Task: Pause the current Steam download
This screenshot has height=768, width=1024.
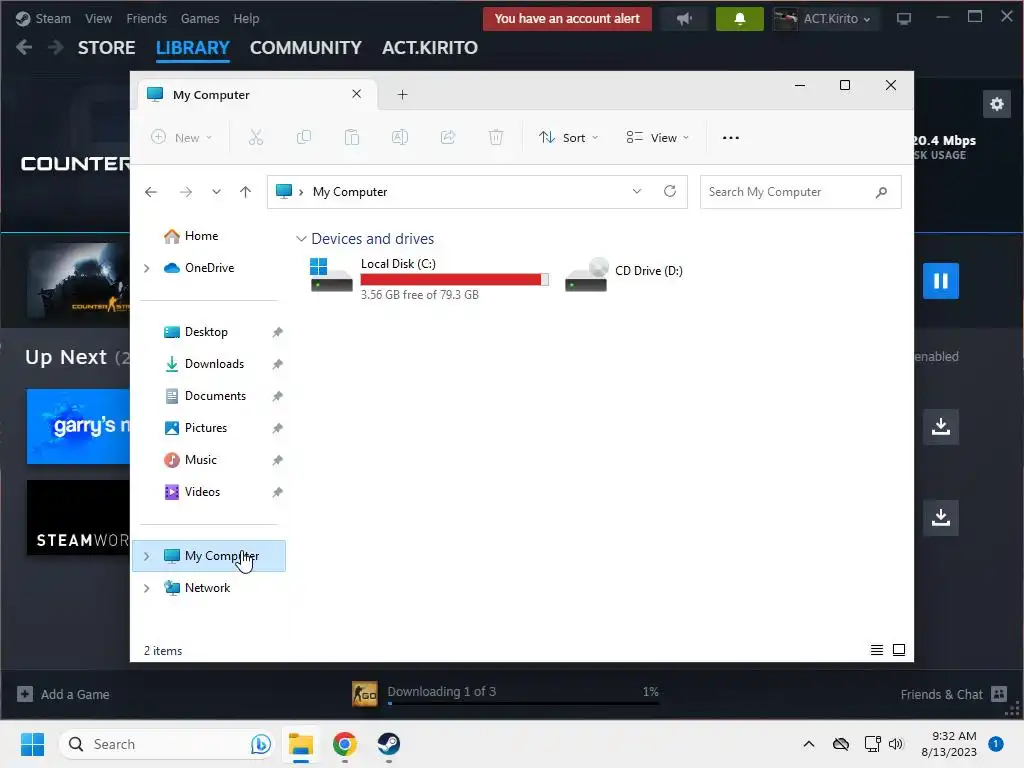Action: point(941,281)
